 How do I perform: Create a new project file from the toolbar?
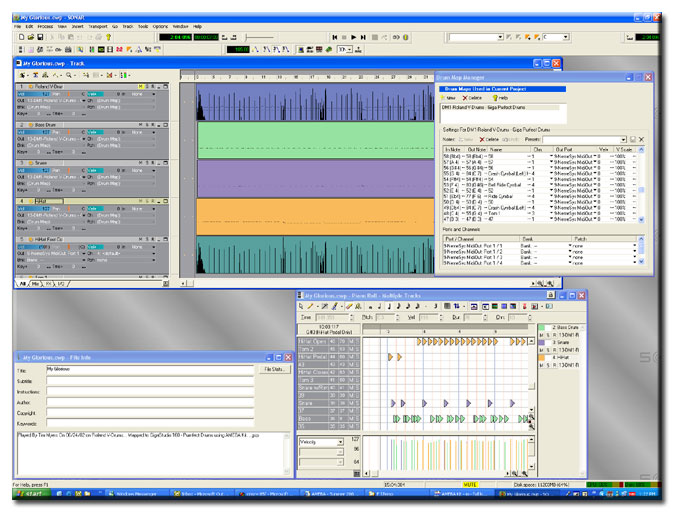point(21,37)
